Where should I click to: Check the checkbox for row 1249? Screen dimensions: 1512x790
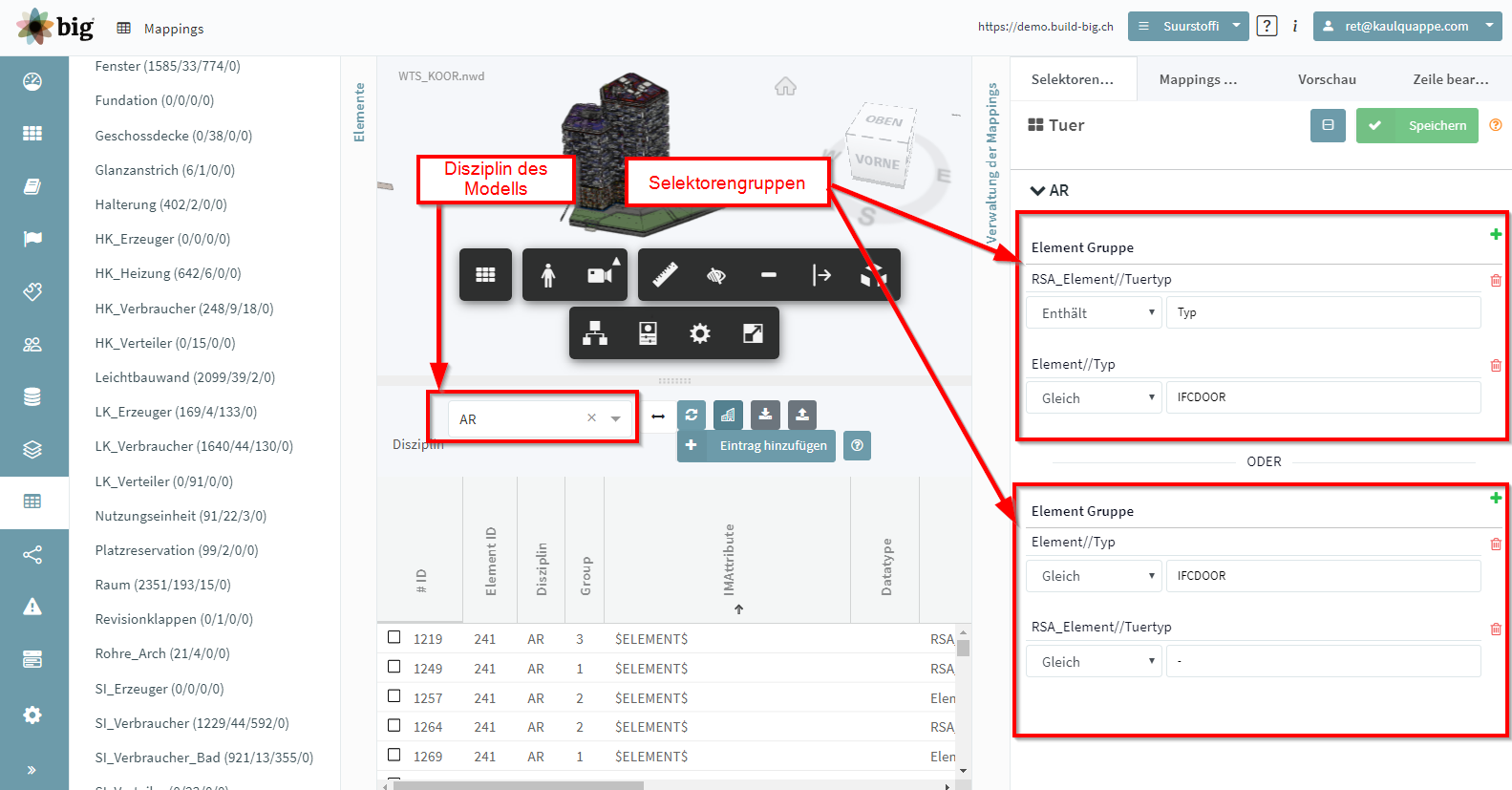click(x=394, y=667)
